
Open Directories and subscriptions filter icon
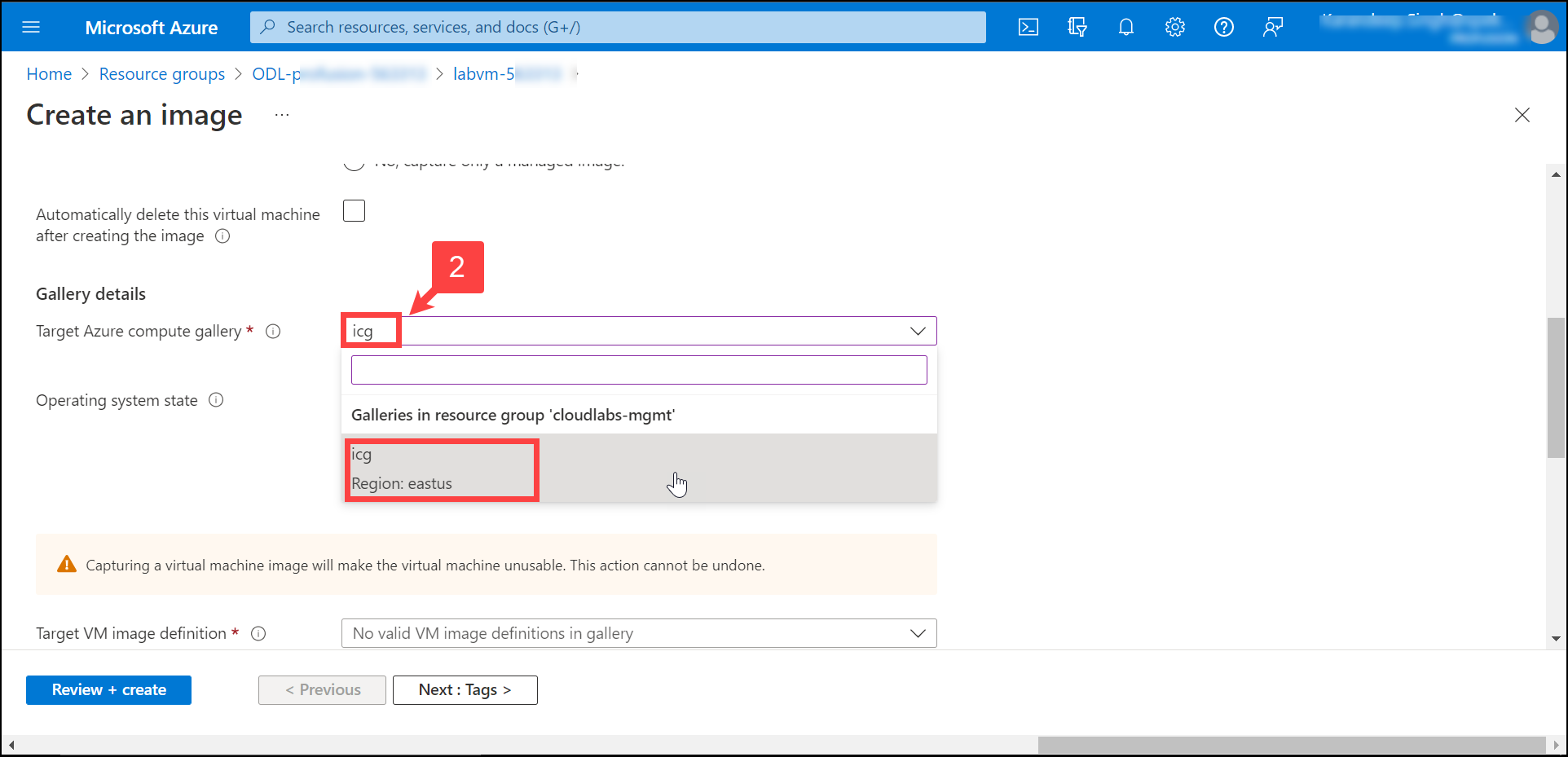pos(1077,28)
